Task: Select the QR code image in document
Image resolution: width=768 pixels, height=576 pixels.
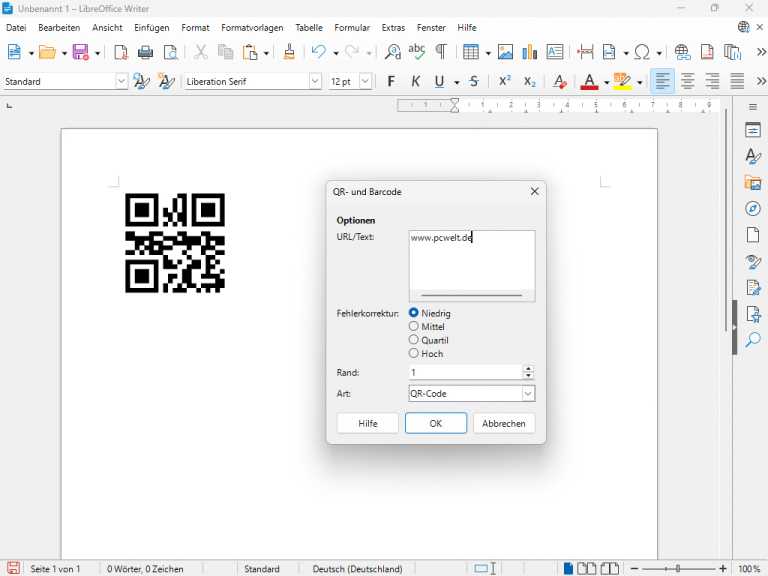Action: pyautogui.click(x=175, y=243)
